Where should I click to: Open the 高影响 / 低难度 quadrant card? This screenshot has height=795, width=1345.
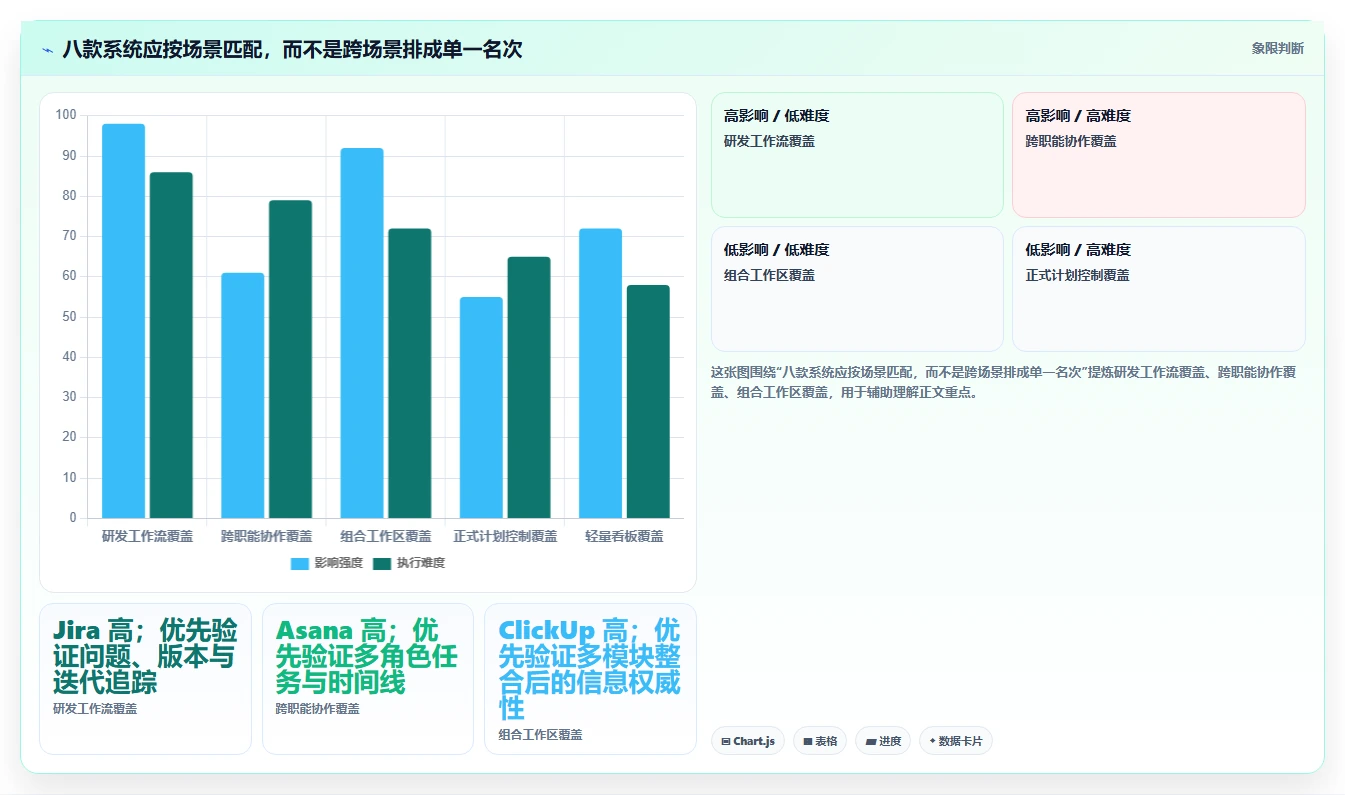point(857,155)
